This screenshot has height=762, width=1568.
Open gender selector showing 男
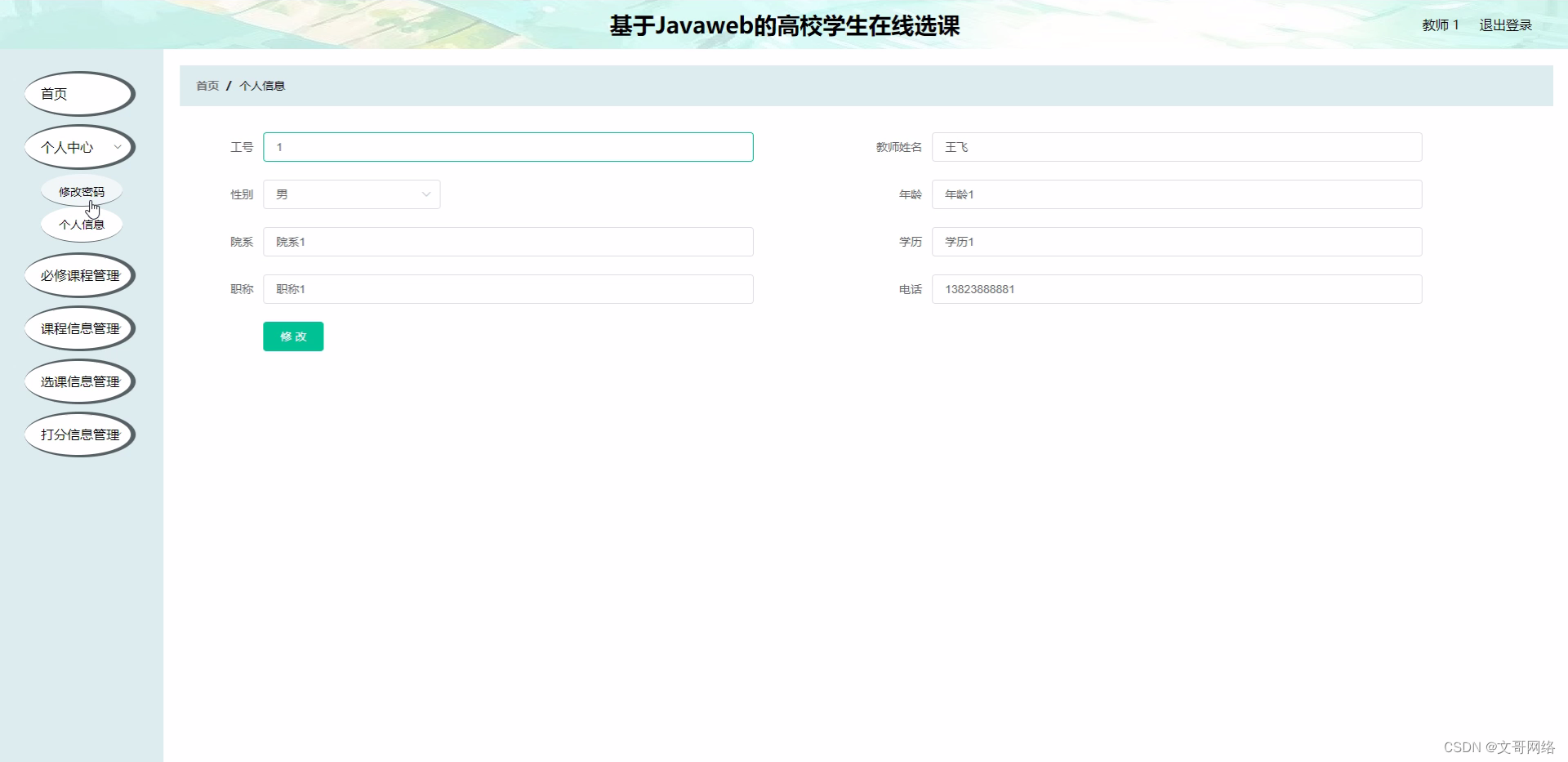(351, 194)
